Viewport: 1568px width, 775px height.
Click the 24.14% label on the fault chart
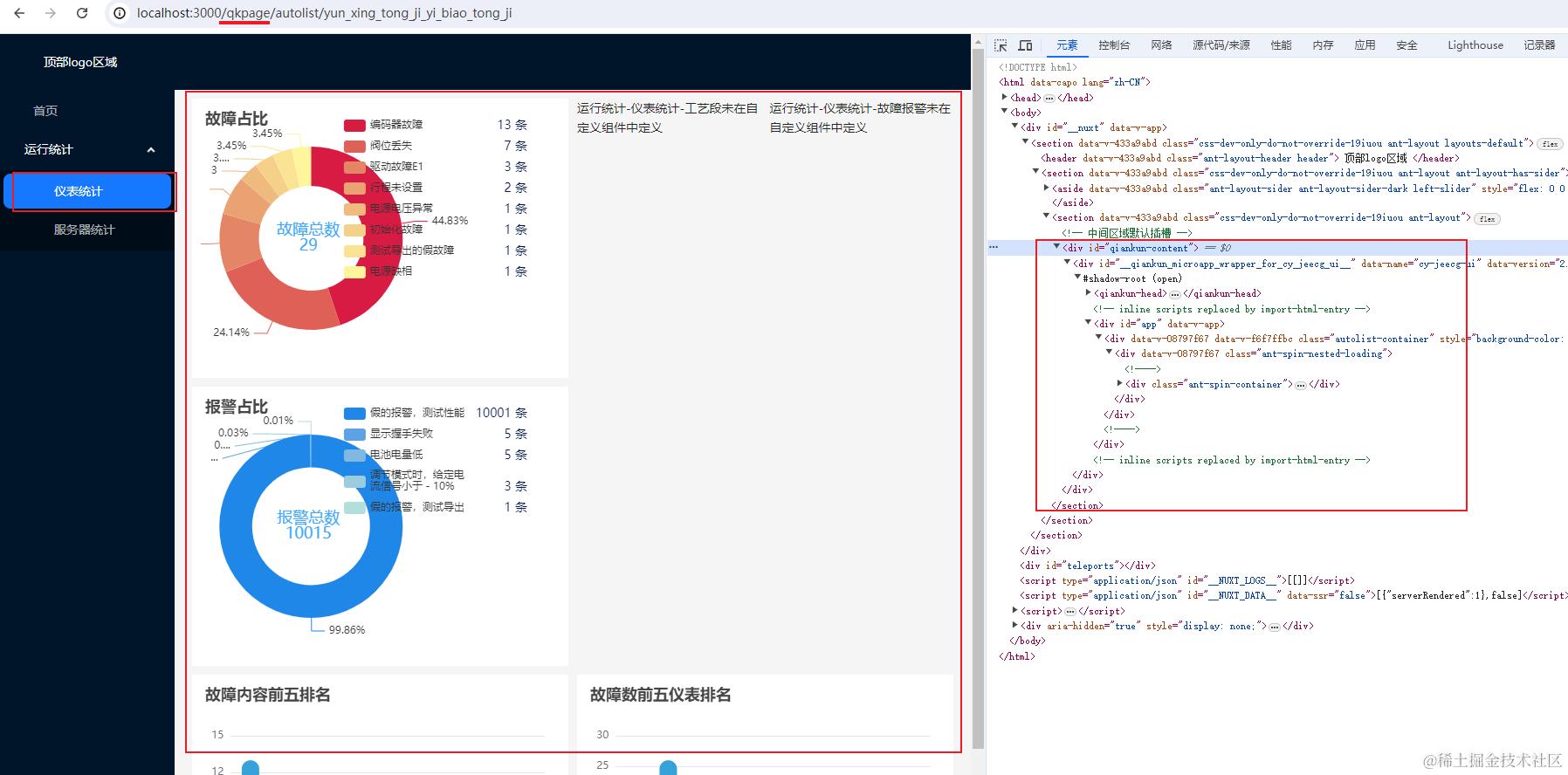(231, 333)
